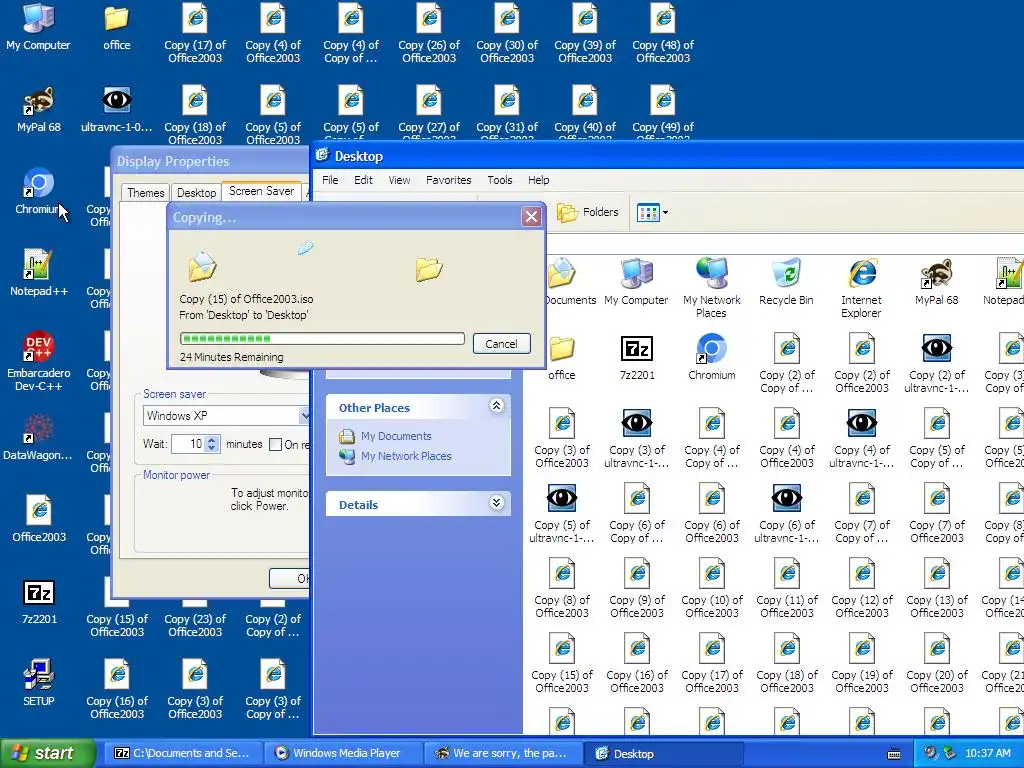
Task: Open the on-screen keyboard tray icon
Action: point(894,754)
